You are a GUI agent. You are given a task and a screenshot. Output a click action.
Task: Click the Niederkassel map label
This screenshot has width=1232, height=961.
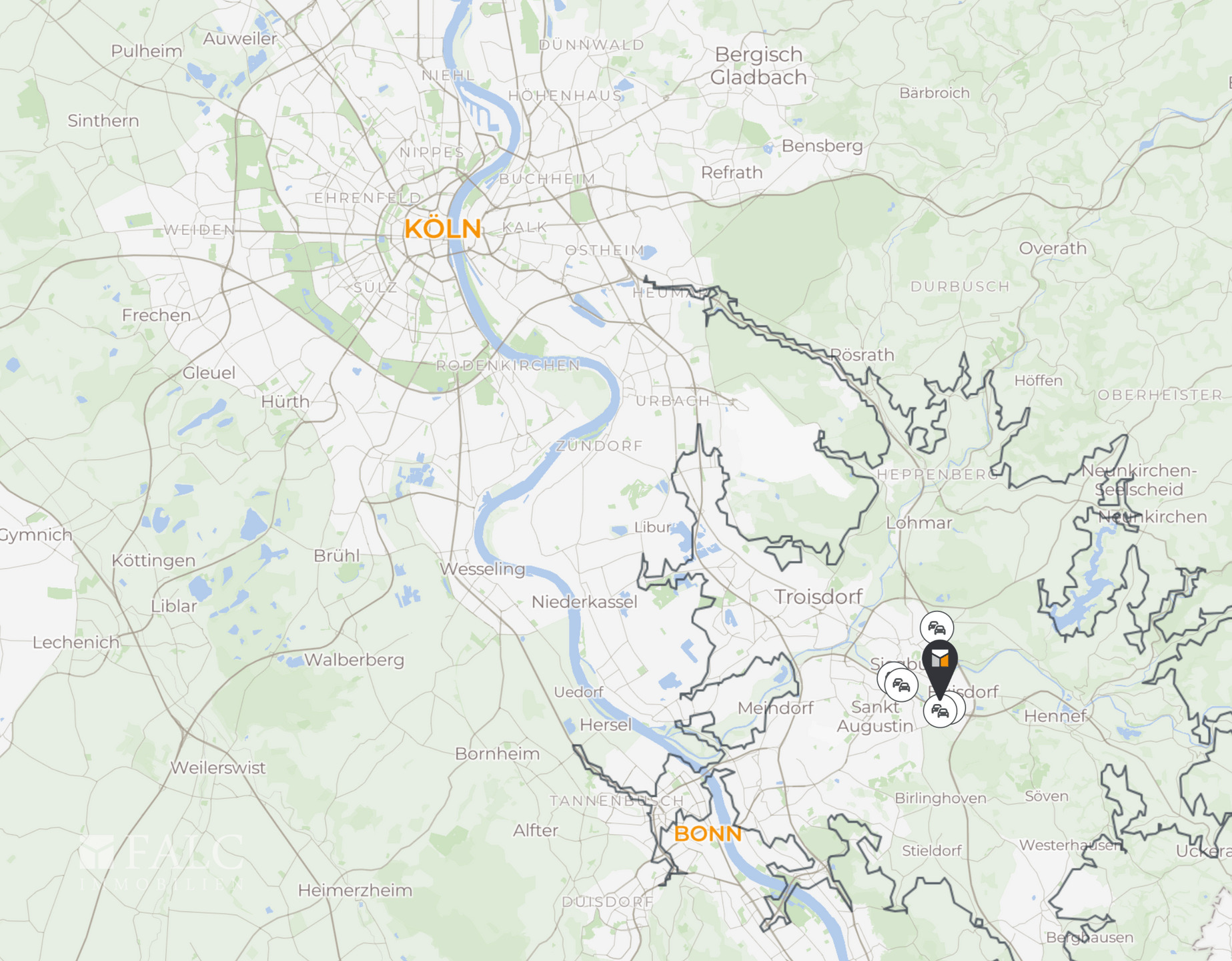tap(584, 602)
